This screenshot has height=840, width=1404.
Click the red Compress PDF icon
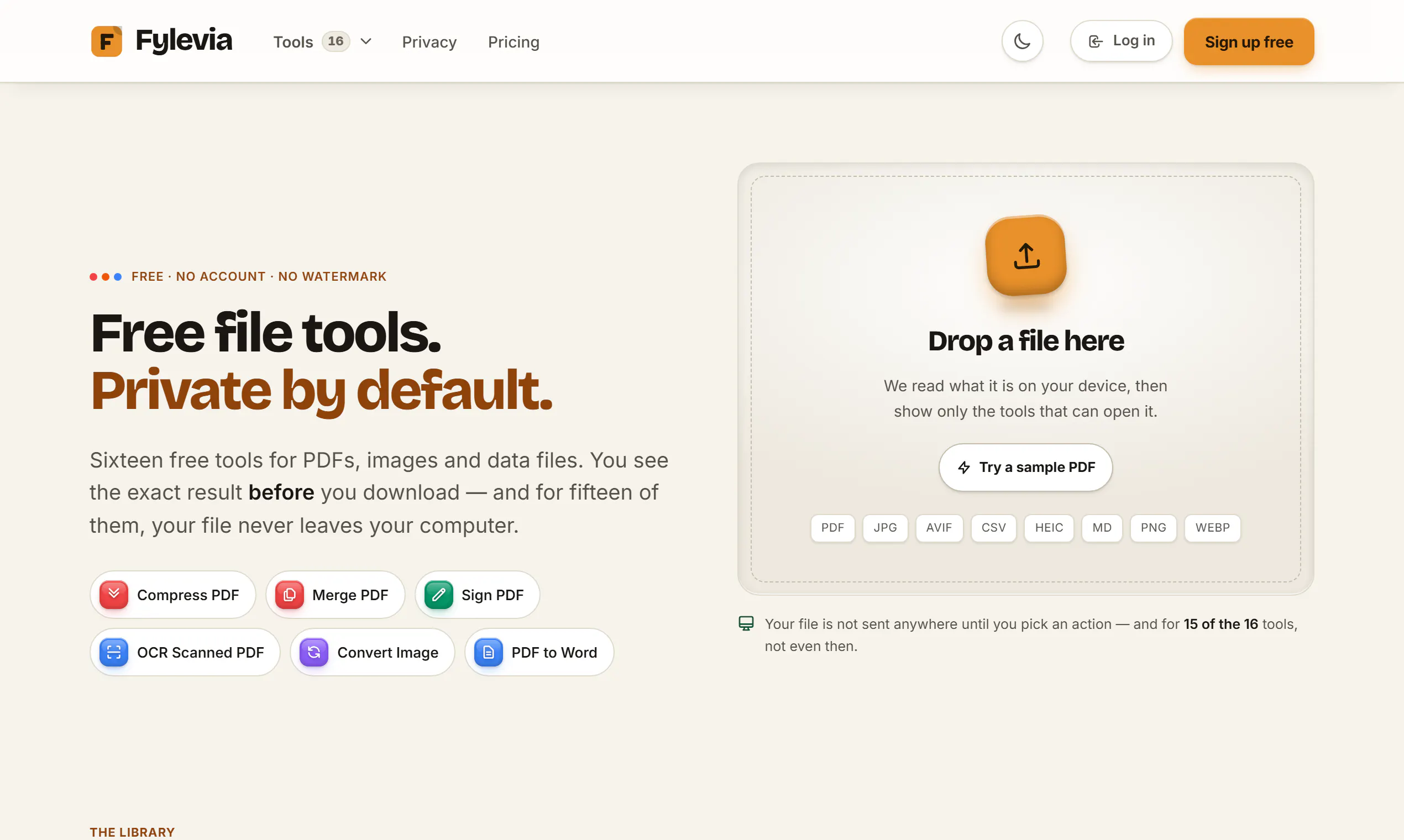pyautogui.click(x=114, y=595)
